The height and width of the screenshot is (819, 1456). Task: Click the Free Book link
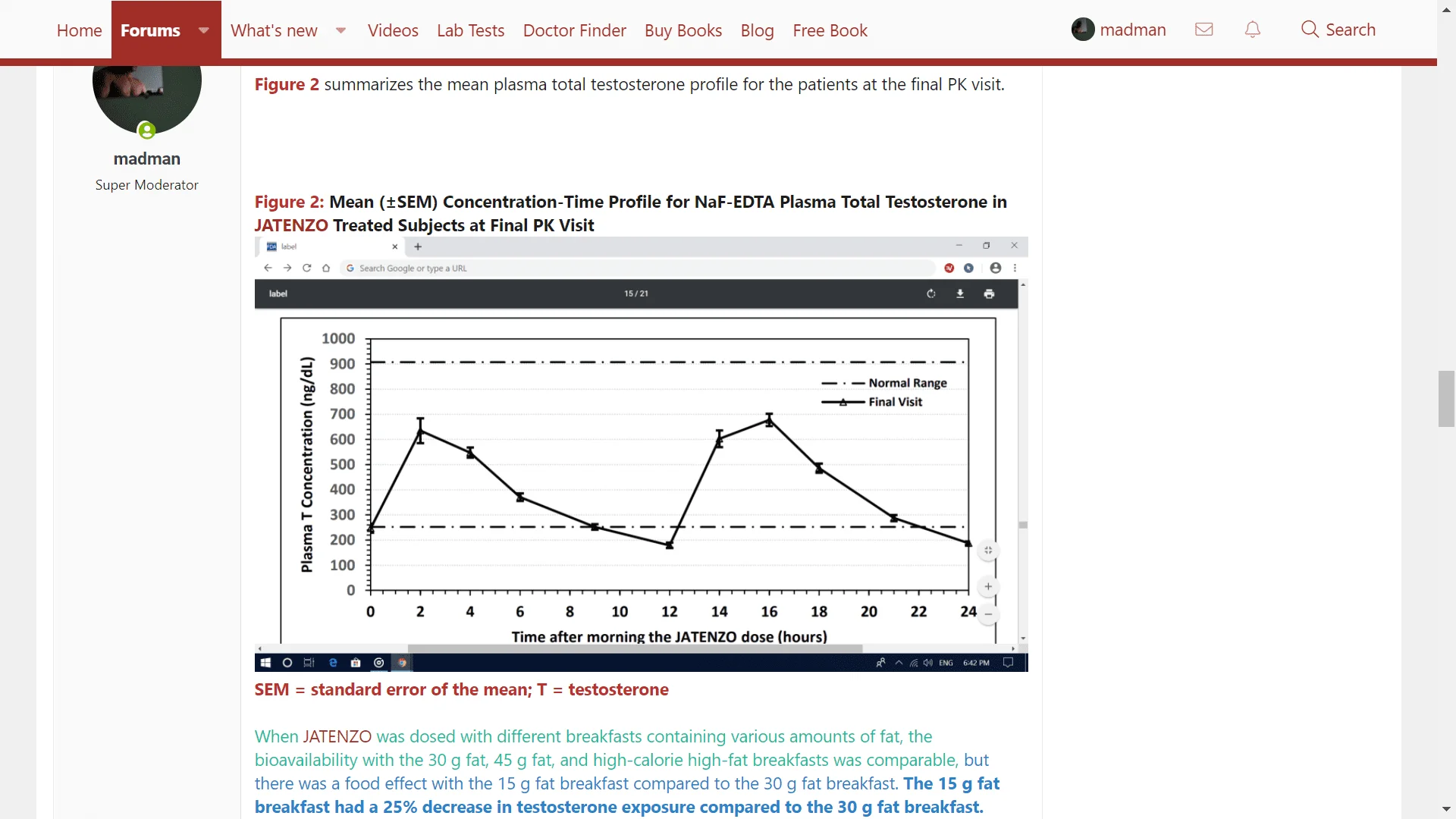(x=830, y=30)
